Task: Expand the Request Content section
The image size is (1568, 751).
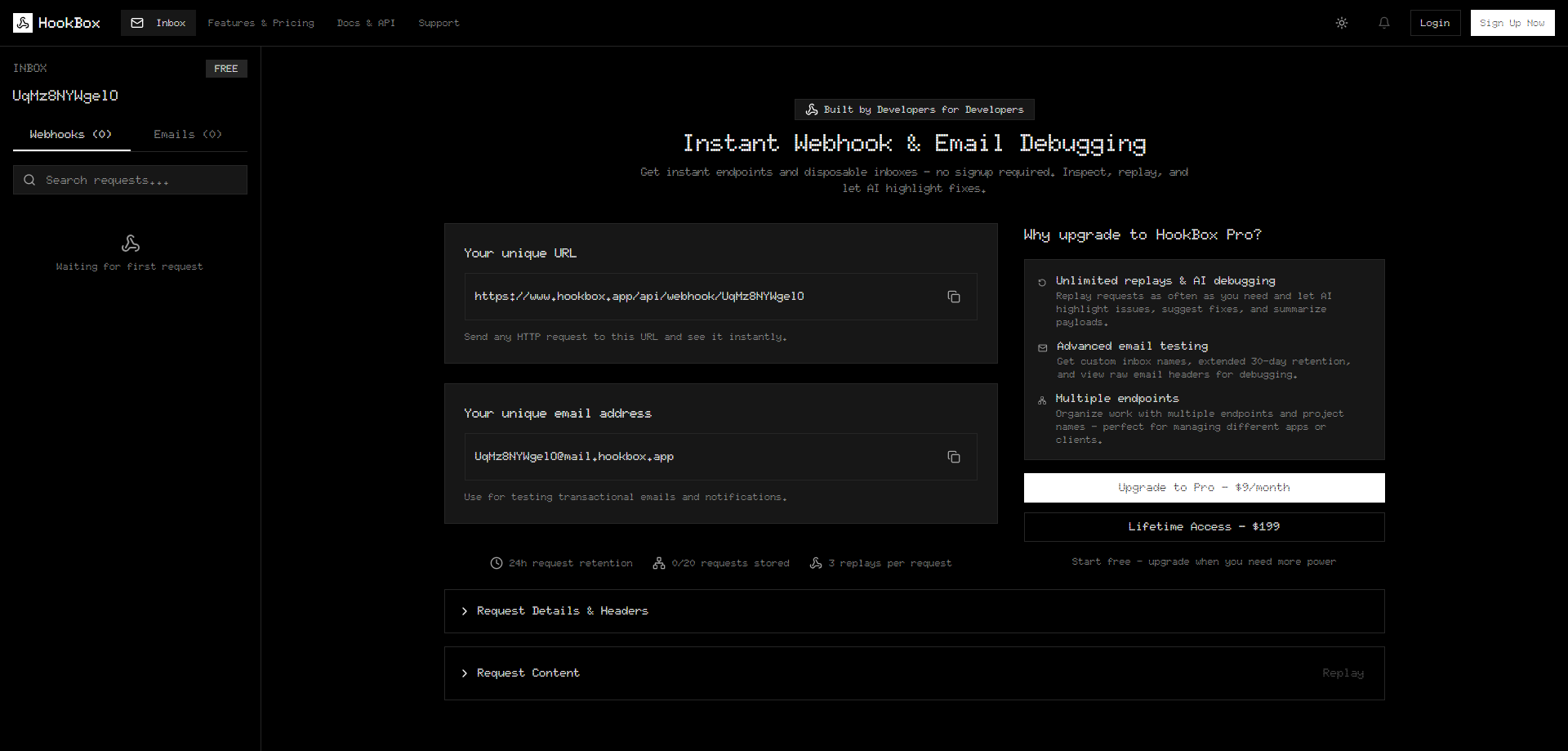Action: point(528,673)
